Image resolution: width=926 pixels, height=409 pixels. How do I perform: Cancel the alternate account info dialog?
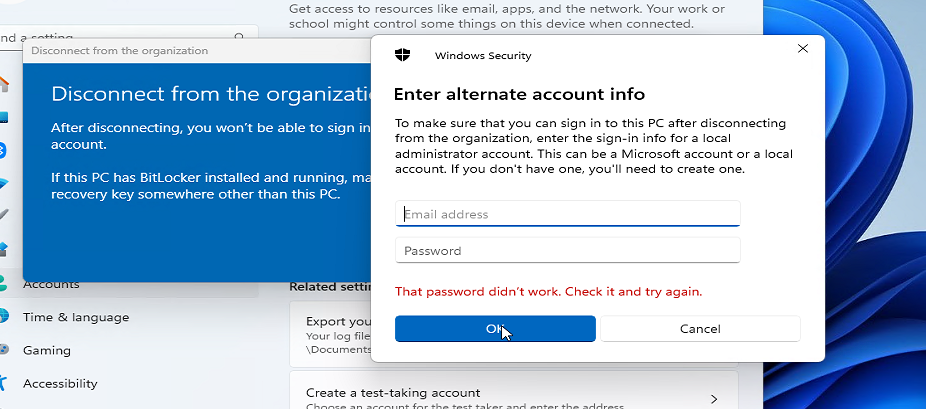[700, 329]
